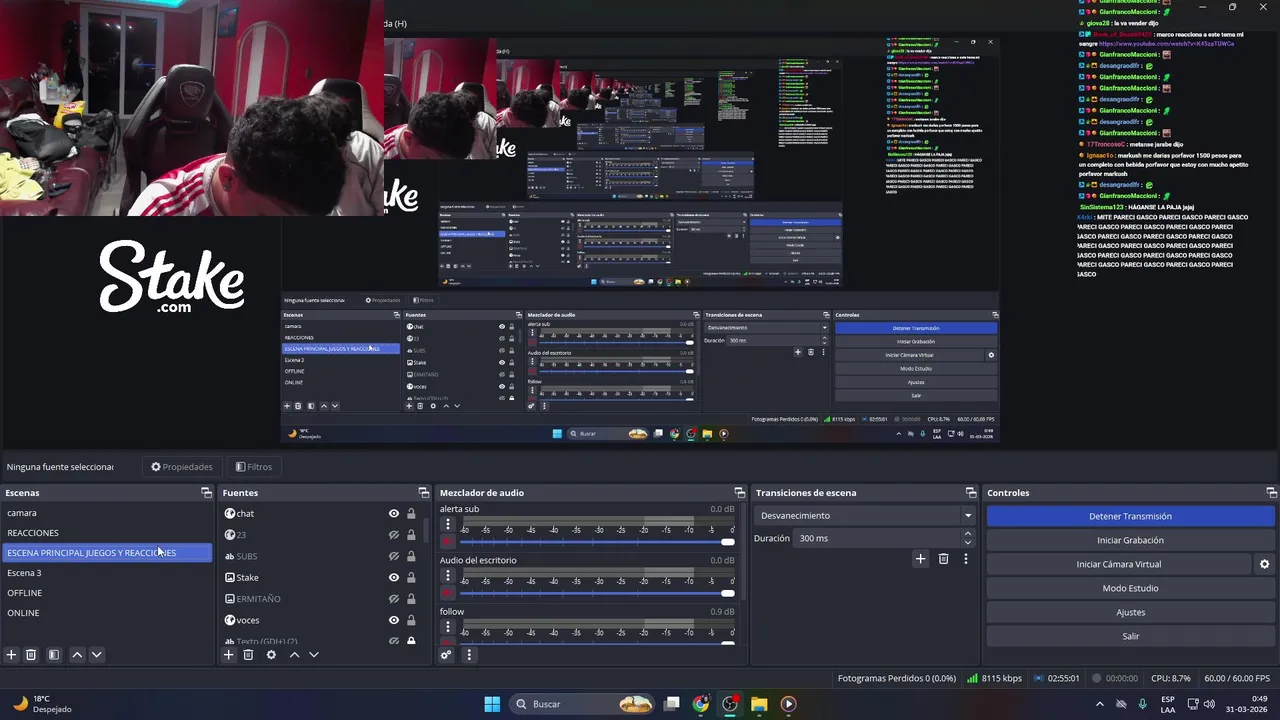Open advanced audio properties gears icon
The image size is (1280, 720).
pyautogui.click(x=446, y=655)
